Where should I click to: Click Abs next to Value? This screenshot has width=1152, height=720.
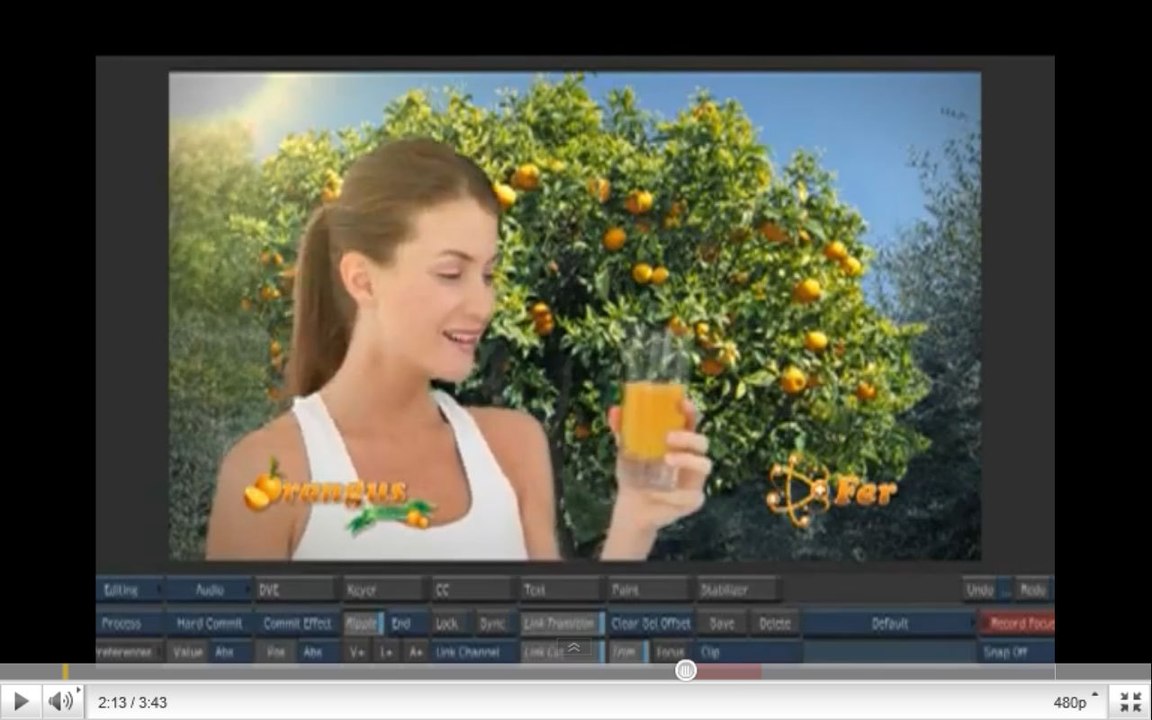coord(230,652)
